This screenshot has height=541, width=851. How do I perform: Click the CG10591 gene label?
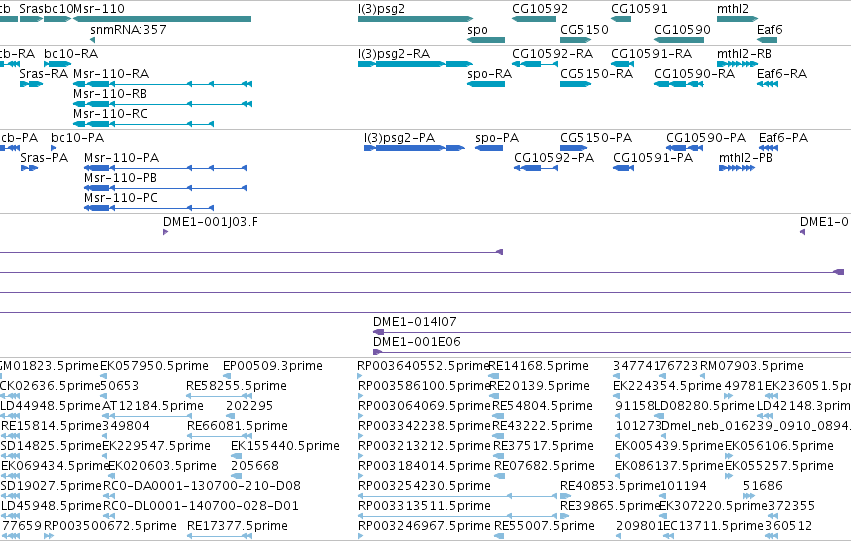pyautogui.click(x=639, y=9)
